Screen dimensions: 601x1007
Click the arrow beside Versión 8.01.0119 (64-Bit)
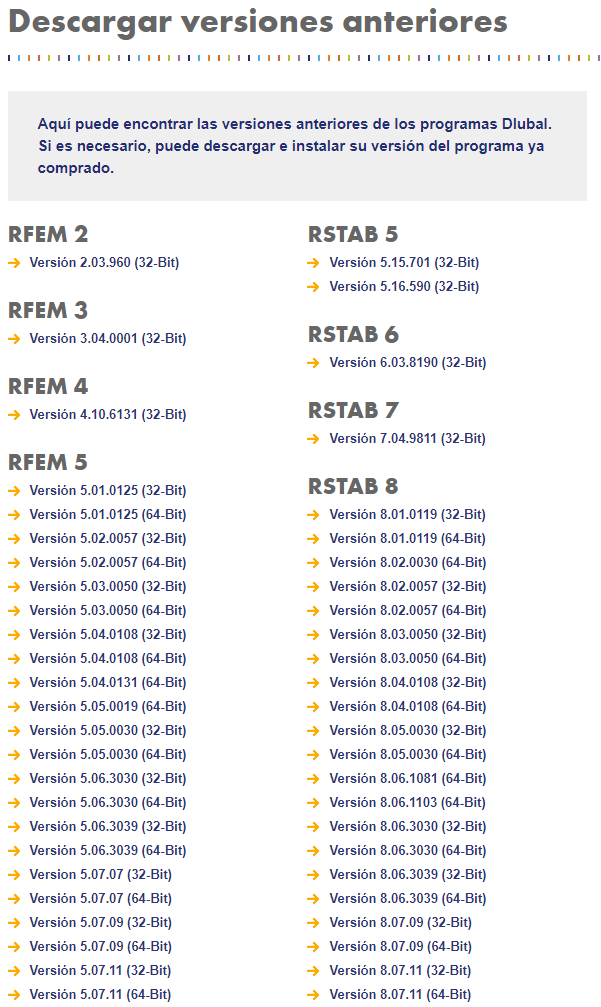tap(312, 538)
